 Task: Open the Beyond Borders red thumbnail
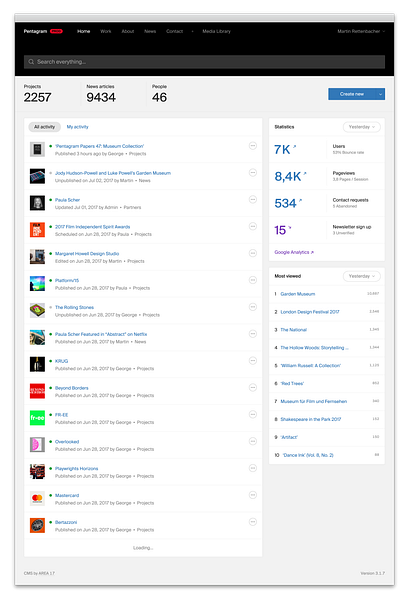(37, 391)
